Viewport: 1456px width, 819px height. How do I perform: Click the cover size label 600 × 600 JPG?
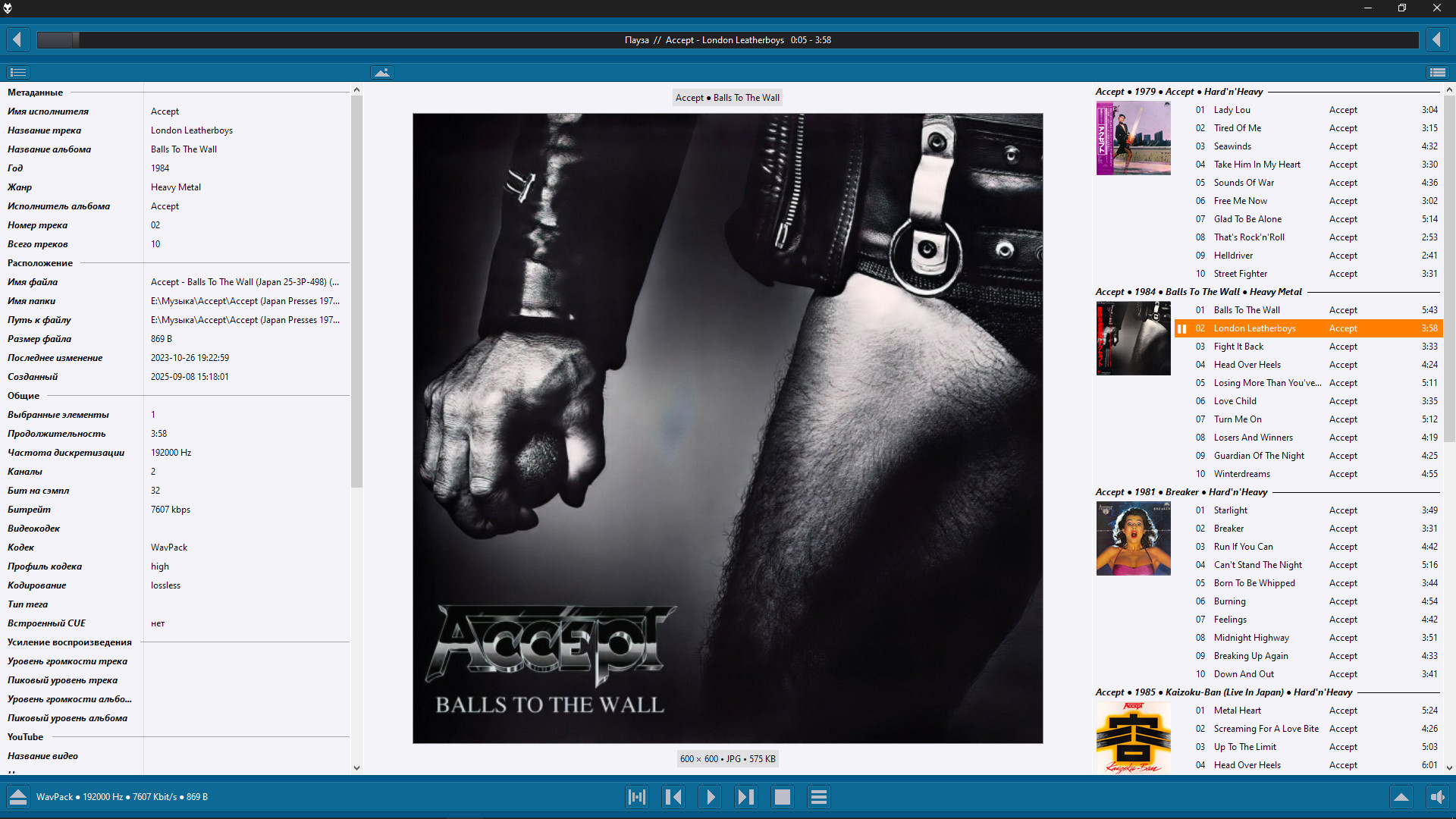(x=728, y=759)
